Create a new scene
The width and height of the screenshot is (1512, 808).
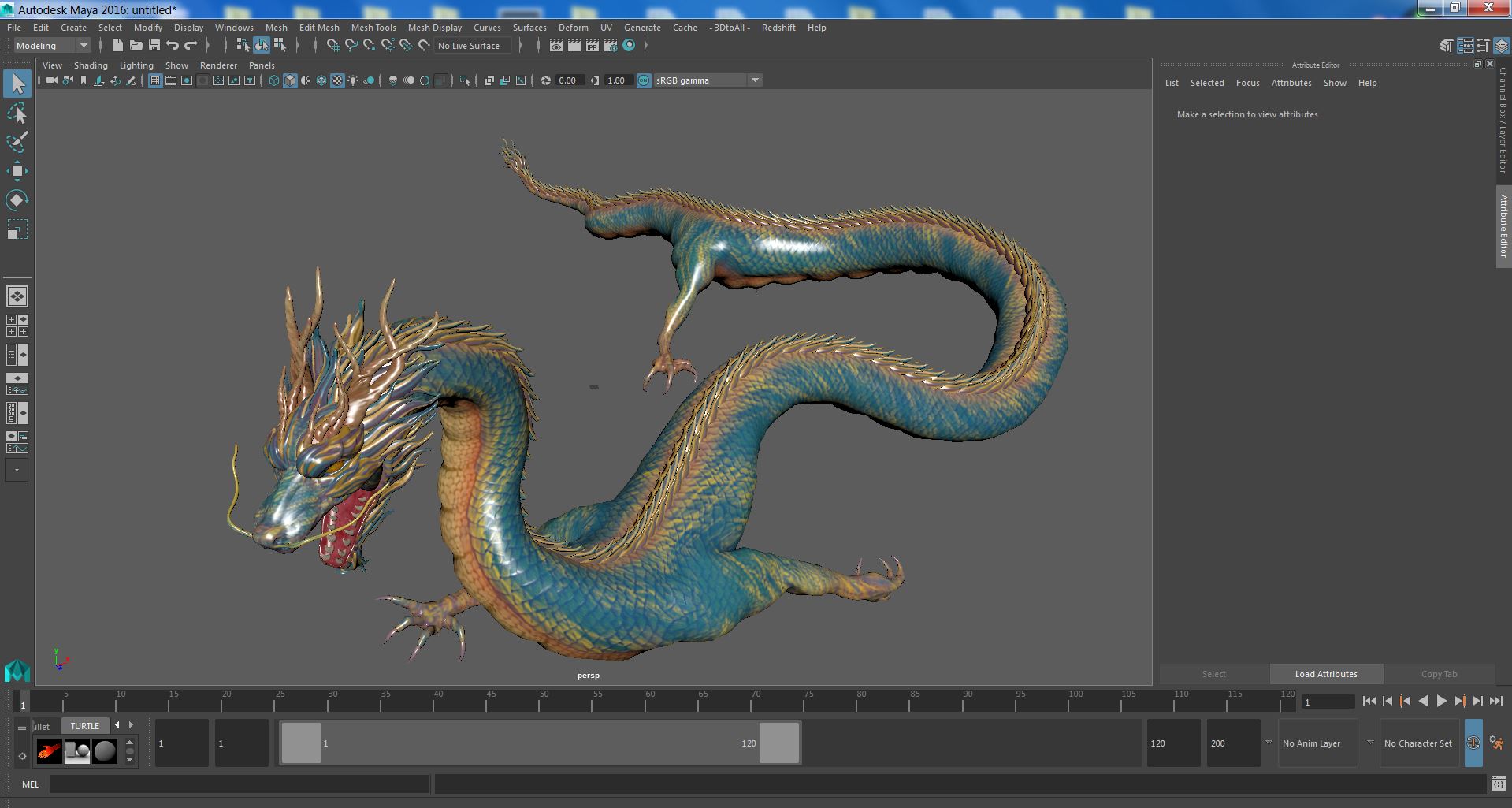(x=118, y=46)
